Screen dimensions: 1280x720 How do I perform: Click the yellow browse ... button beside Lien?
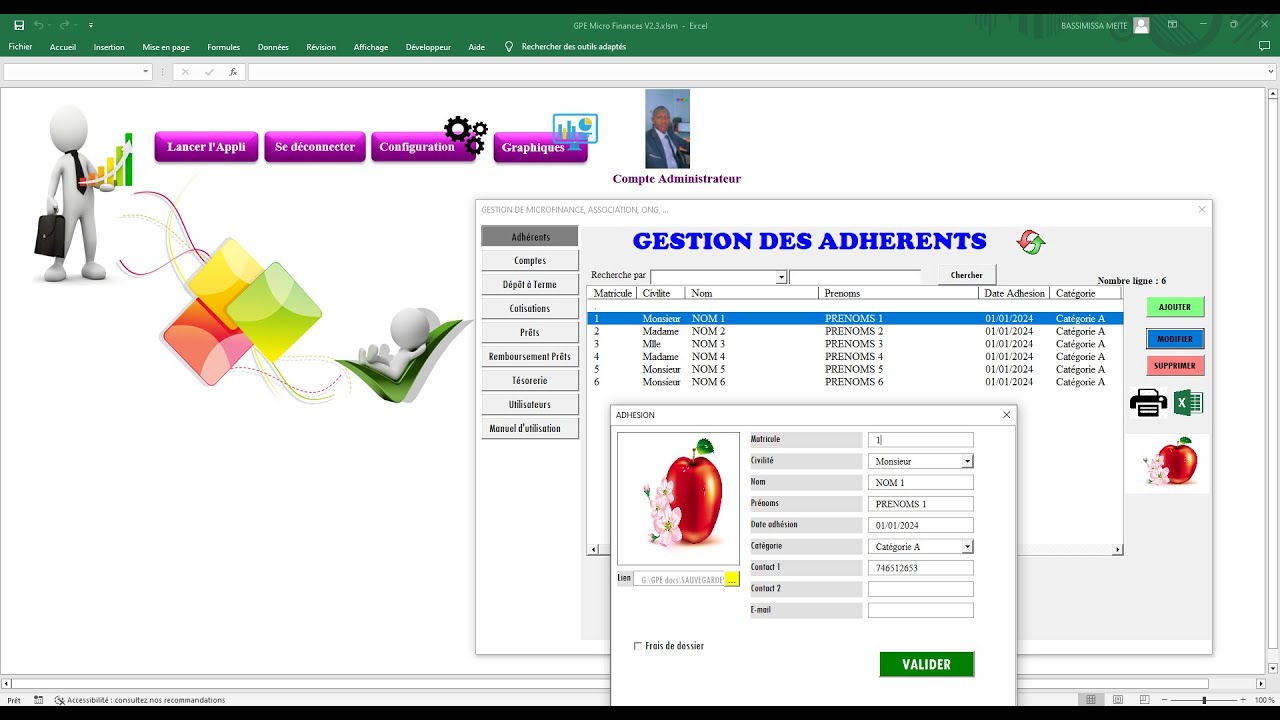tap(732, 579)
